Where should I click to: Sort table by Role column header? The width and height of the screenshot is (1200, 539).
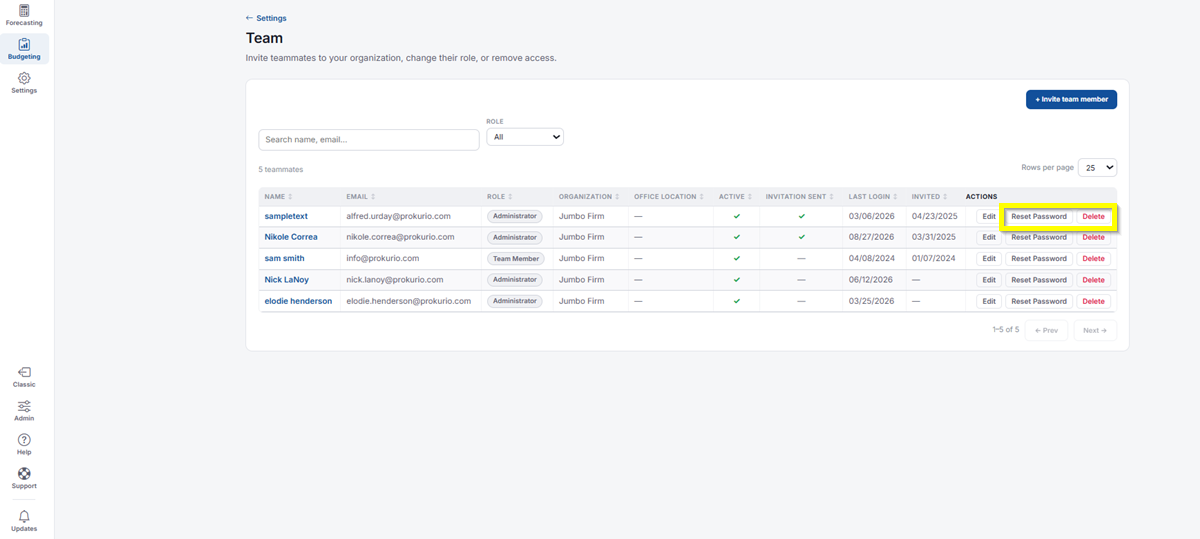coord(500,197)
